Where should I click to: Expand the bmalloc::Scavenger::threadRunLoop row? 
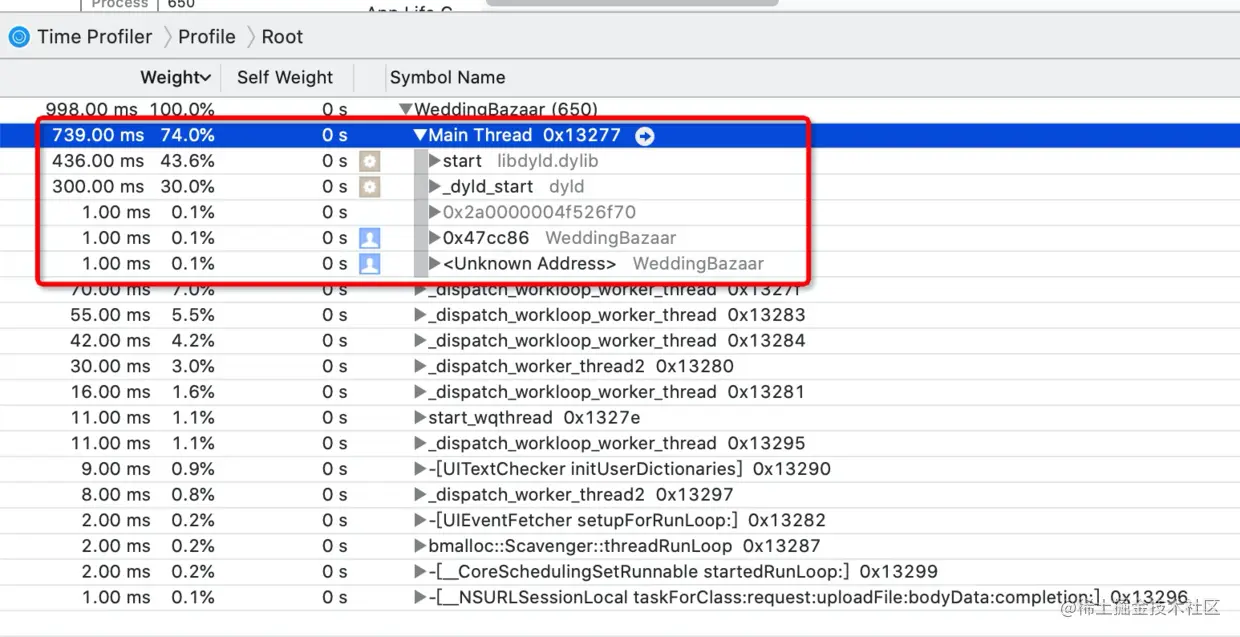pos(420,546)
